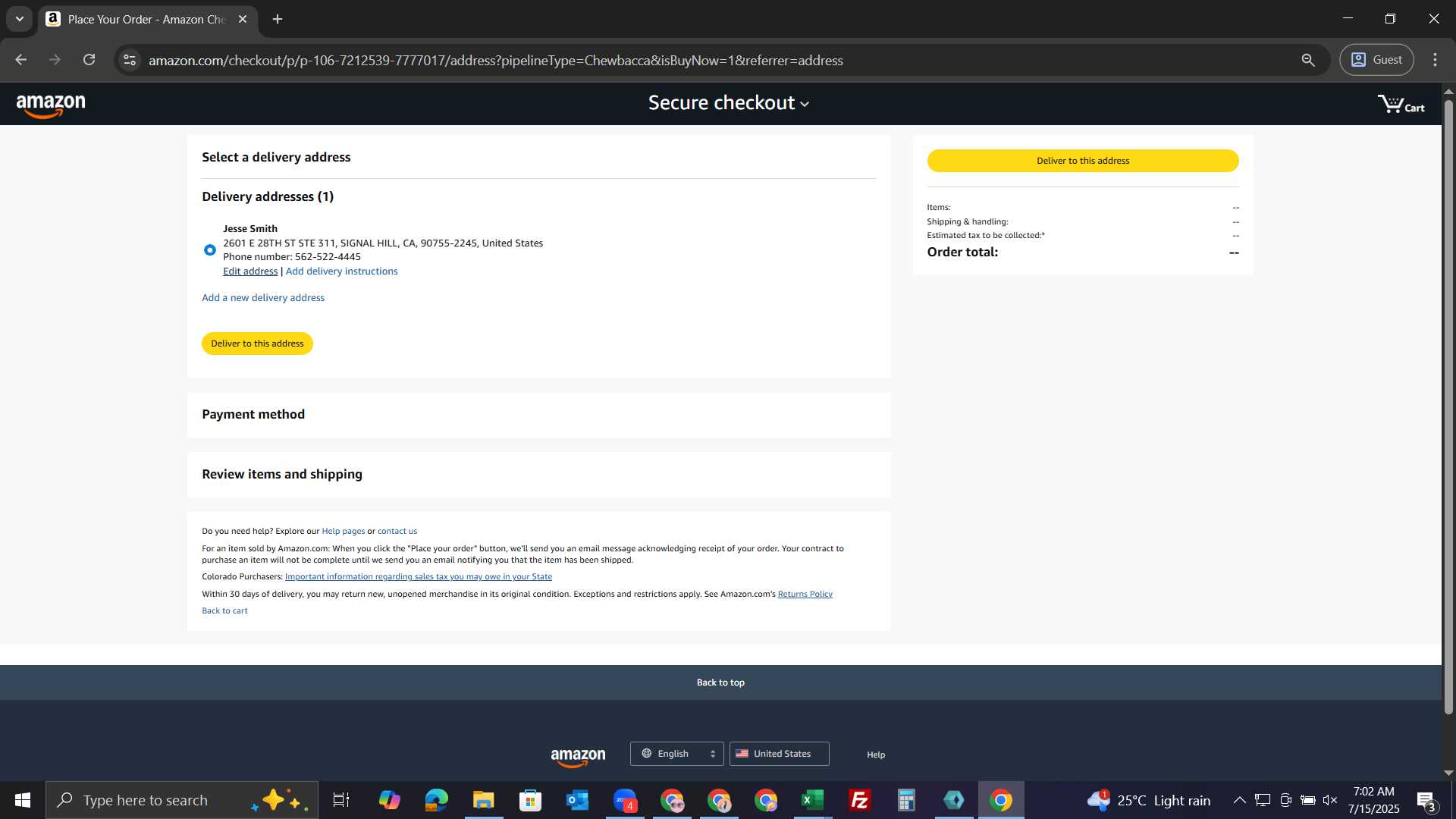Click the muted volume icon in tray

coord(1330,800)
